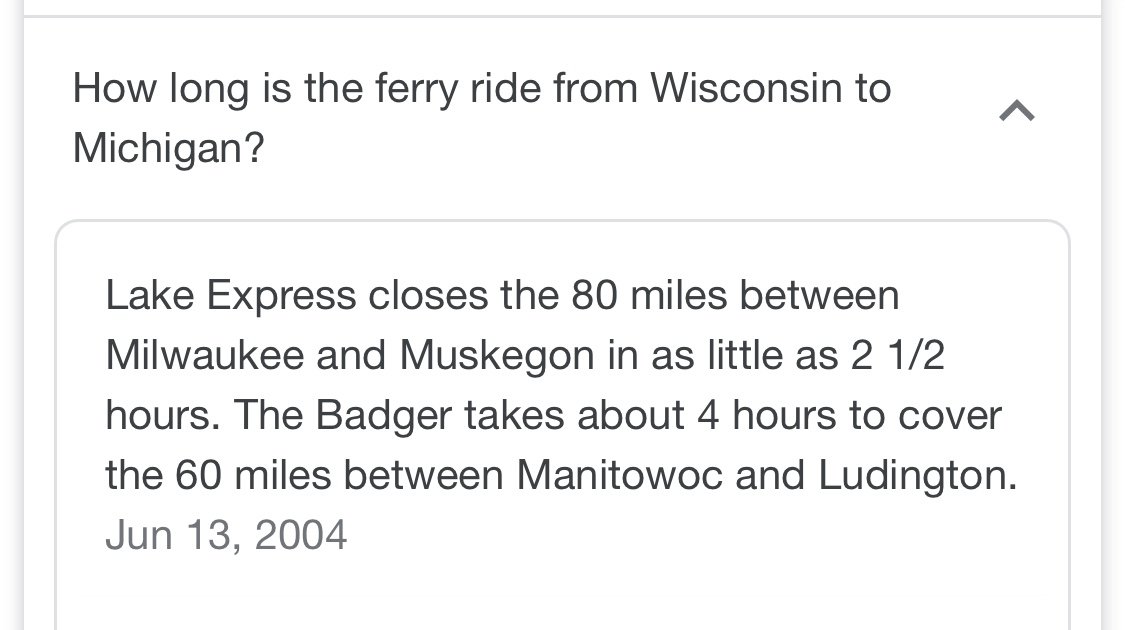1125x630 pixels.
Task: Click the blank area below the date in the answer card
Action: 562,596
